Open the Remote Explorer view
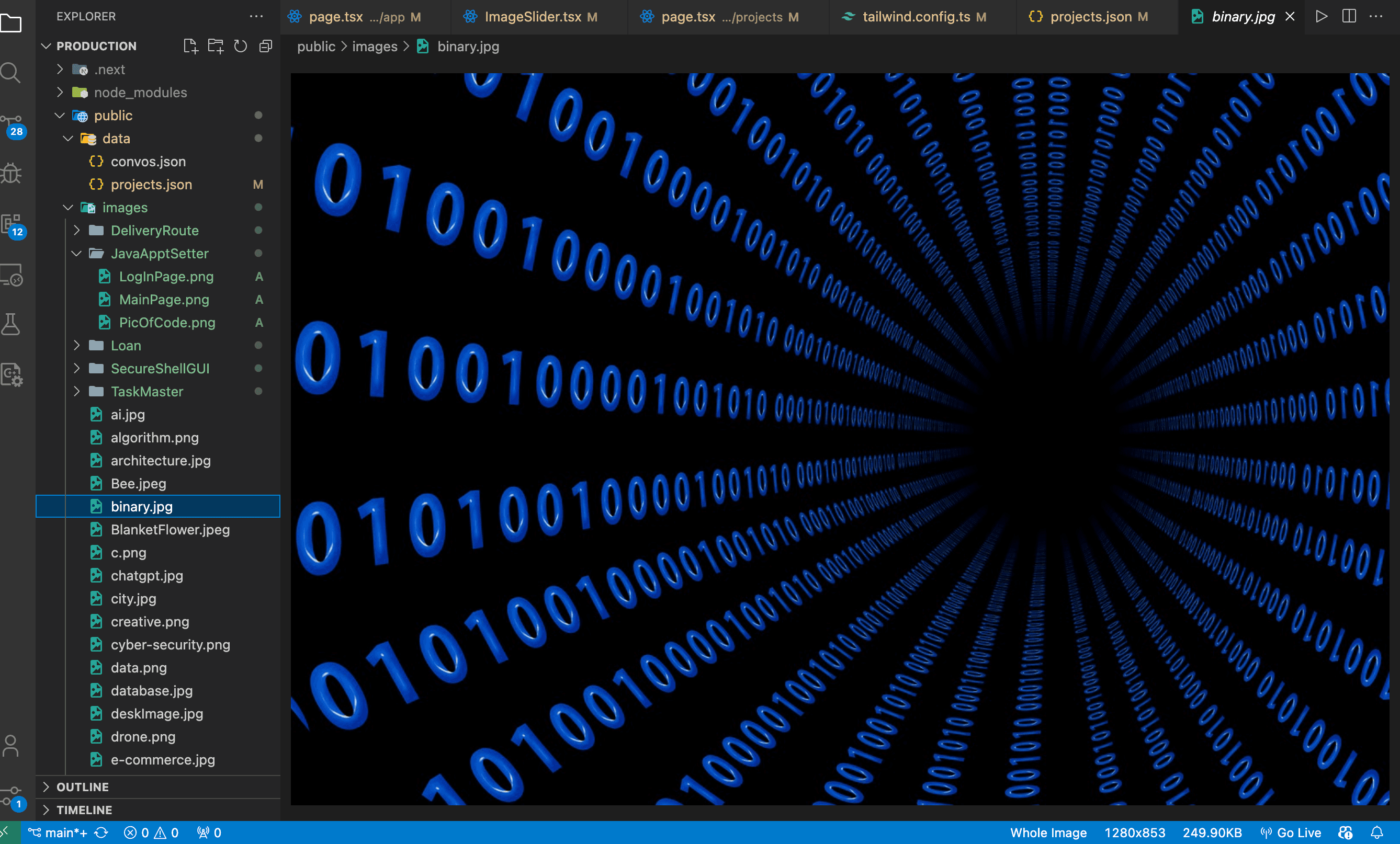Image resolution: width=1400 pixels, height=844 pixels. [x=12, y=275]
